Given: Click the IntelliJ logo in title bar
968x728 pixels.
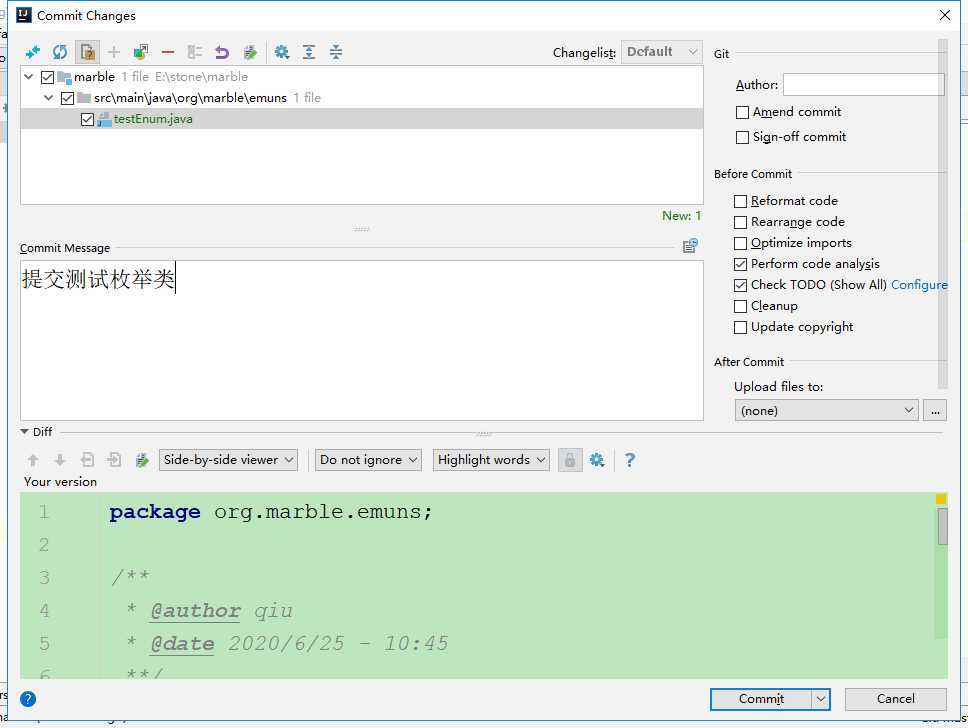Looking at the screenshot, I should (24, 15).
